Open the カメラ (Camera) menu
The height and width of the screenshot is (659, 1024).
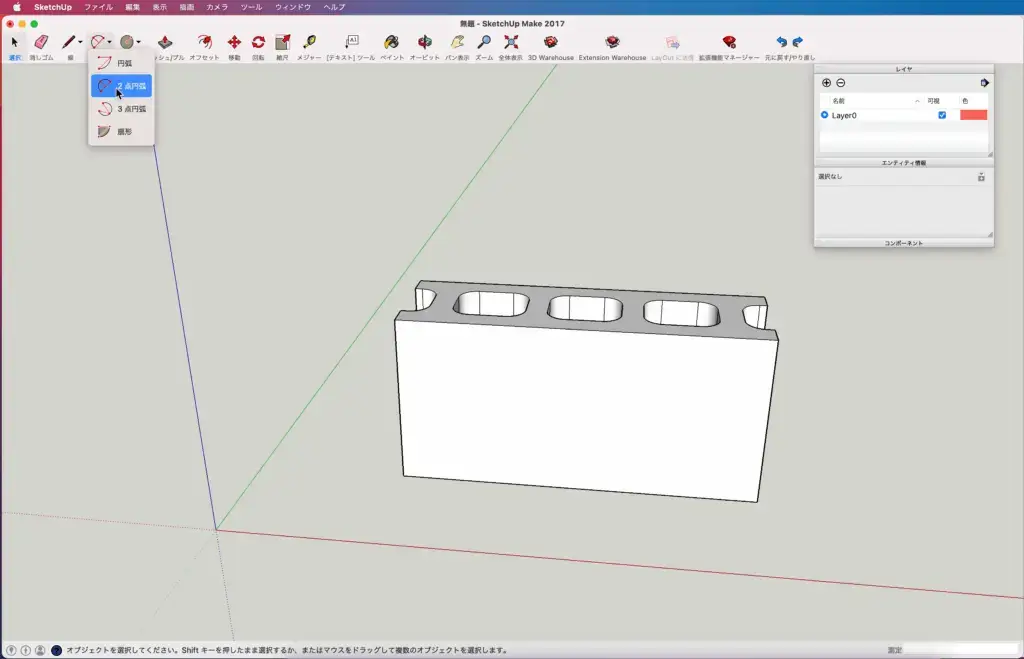click(x=217, y=7)
